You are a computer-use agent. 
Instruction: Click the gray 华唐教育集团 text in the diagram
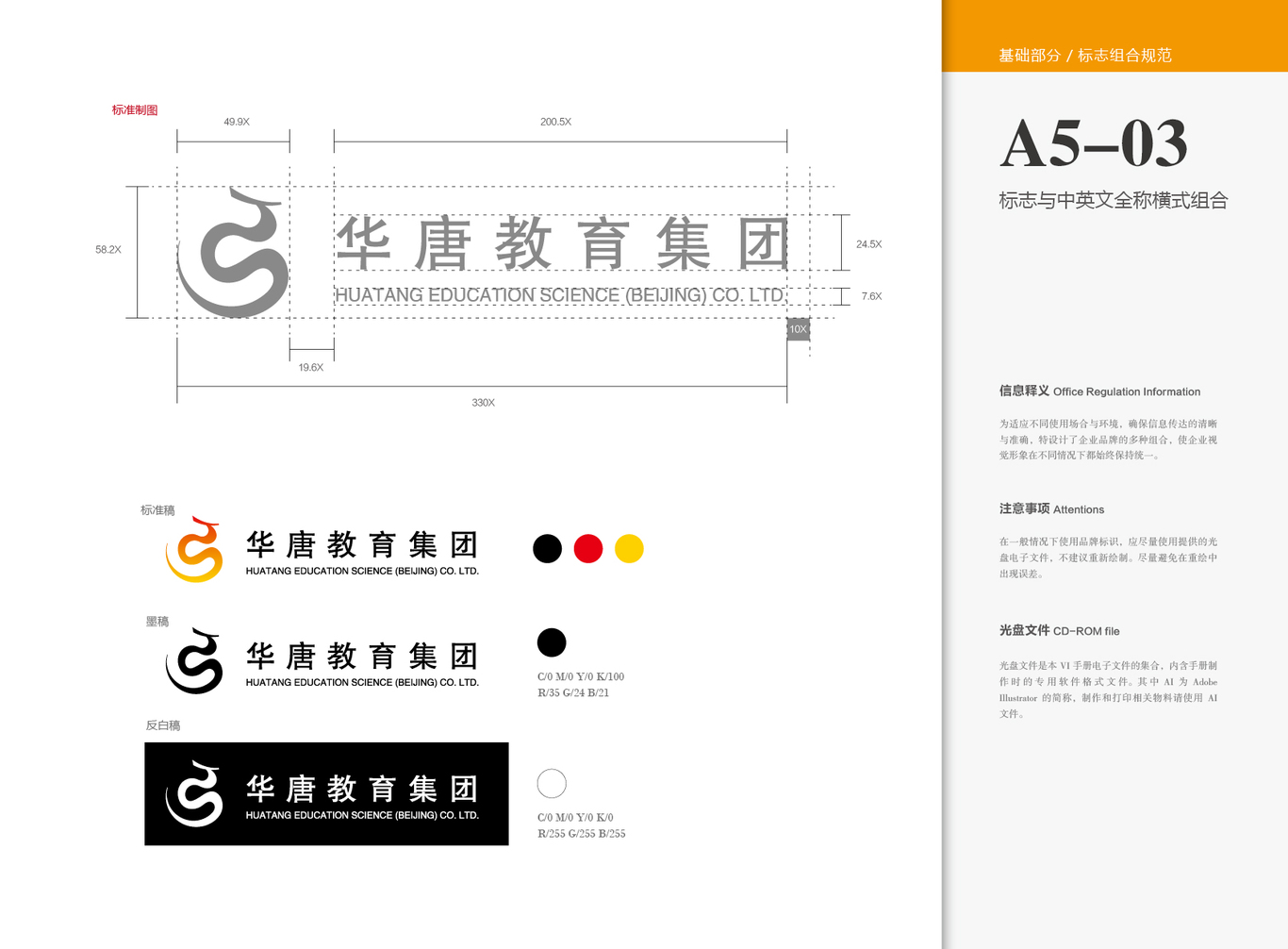(x=562, y=243)
